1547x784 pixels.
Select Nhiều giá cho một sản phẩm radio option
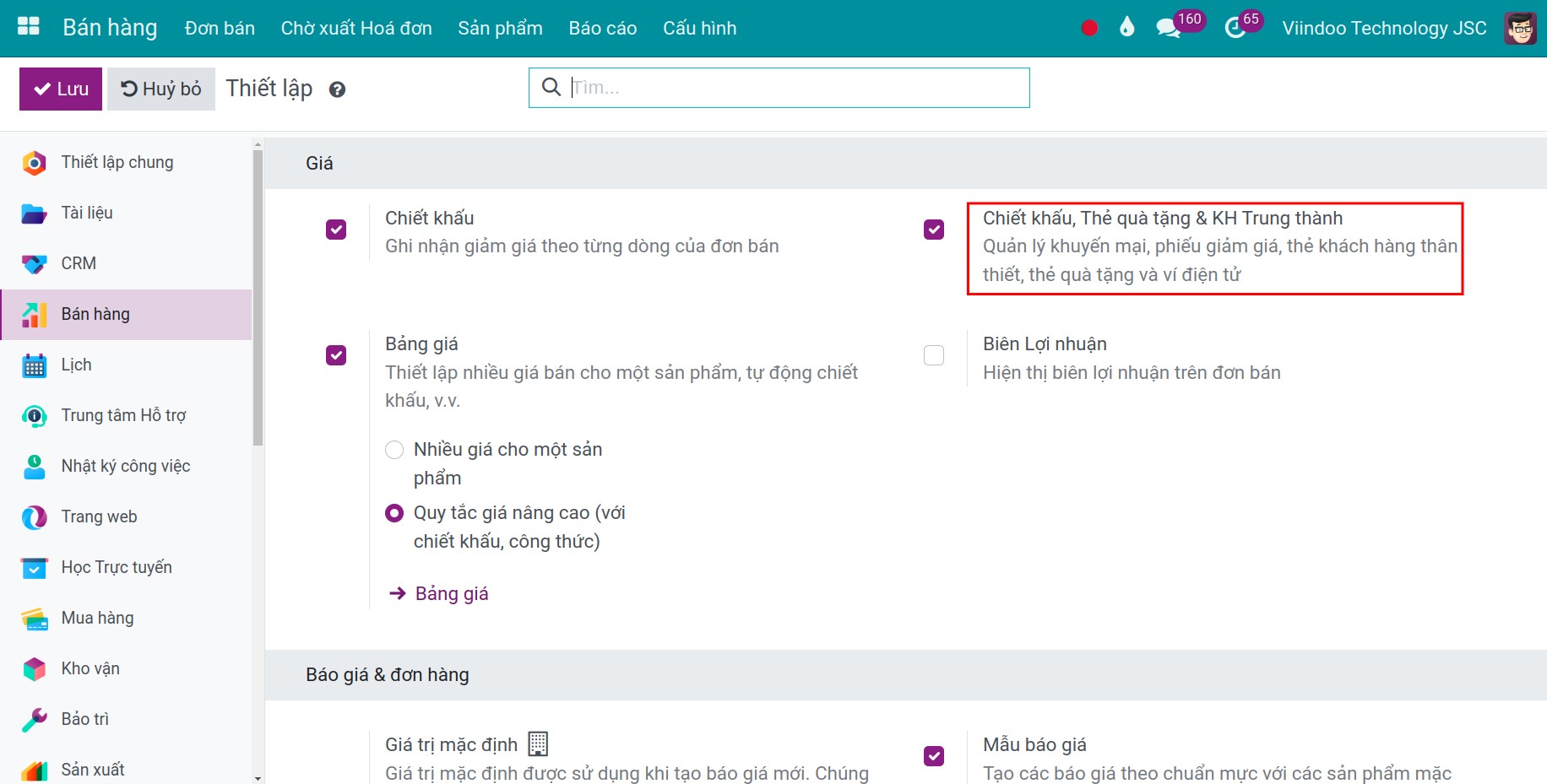pyautogui.click(x=394, y=450)
